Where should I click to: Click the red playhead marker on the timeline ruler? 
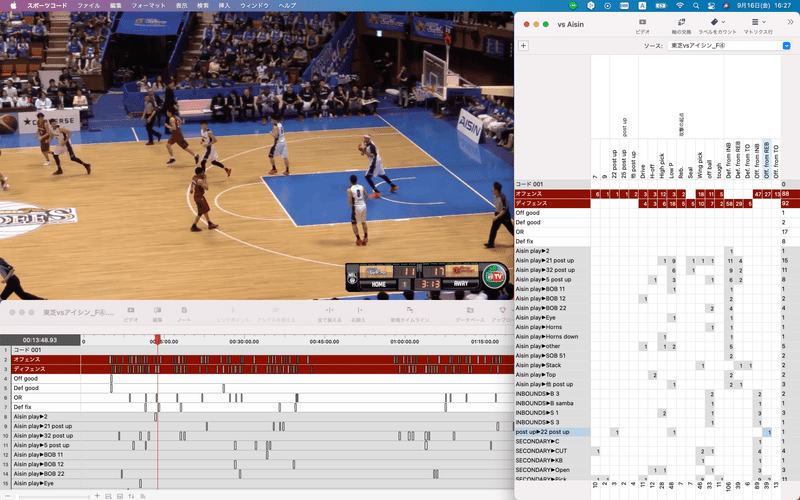point(158,339)
